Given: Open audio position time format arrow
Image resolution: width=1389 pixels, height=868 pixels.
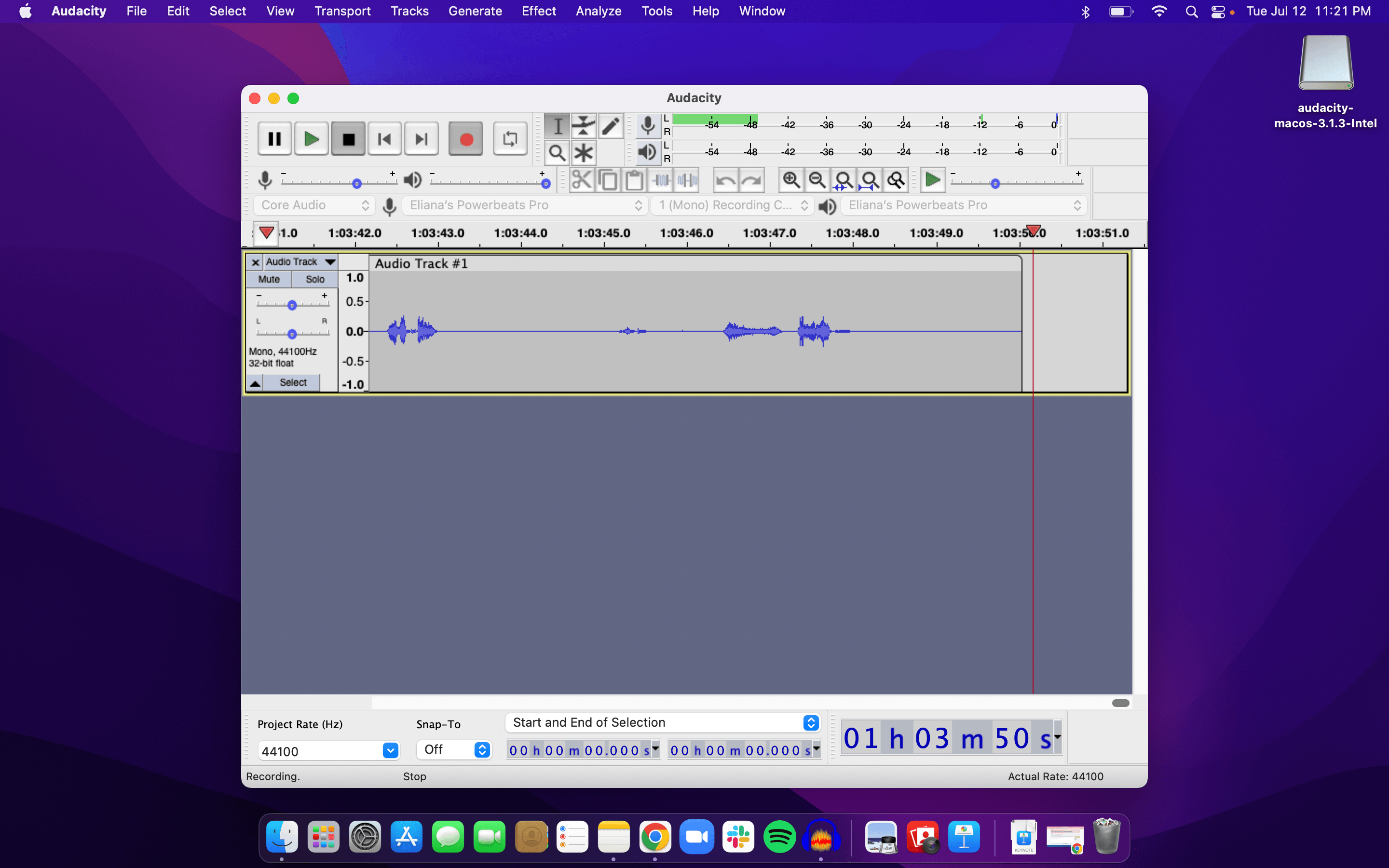Looking at the screenshot, I should click(x=1057, y=736).
